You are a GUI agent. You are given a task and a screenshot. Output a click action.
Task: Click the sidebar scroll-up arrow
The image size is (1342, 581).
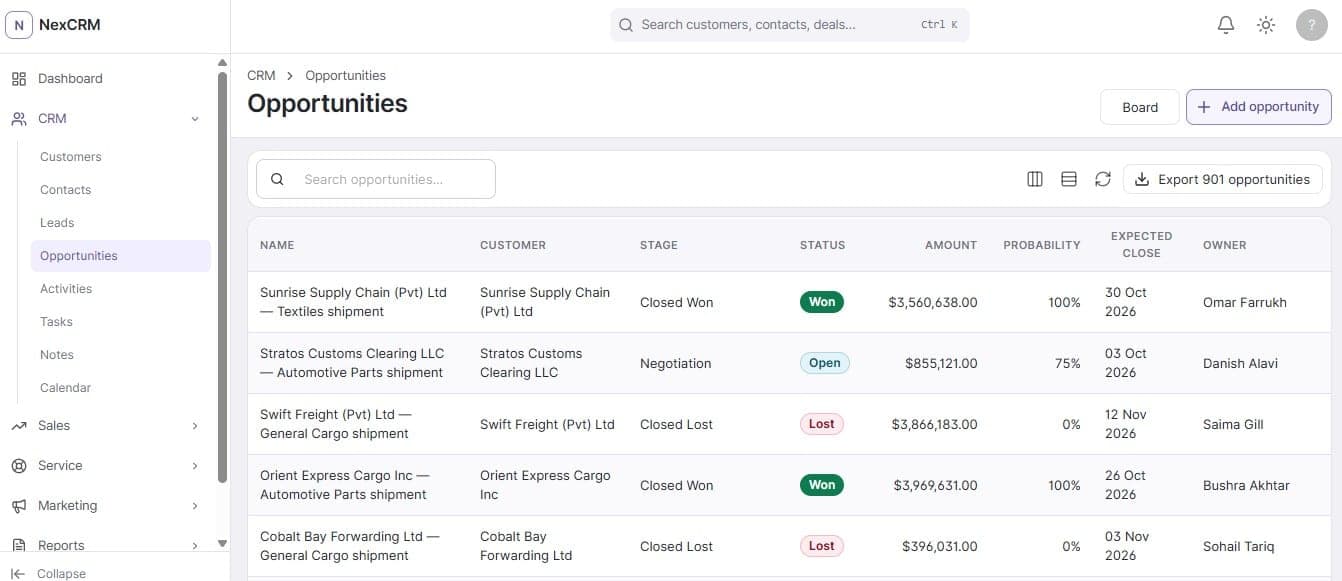coord(222,62)
